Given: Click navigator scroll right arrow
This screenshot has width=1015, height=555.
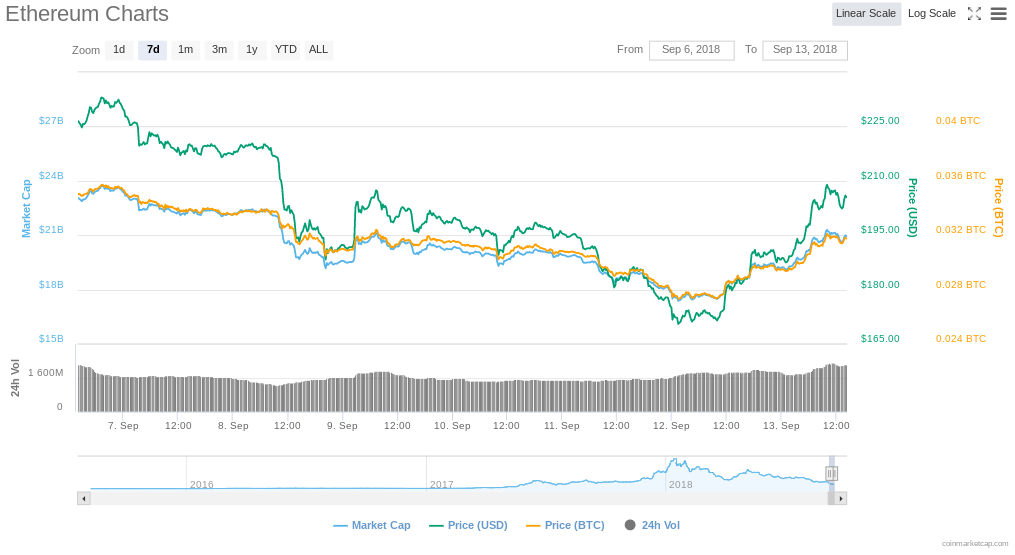Looking at the screenshot, I should [x=841, y=499].
